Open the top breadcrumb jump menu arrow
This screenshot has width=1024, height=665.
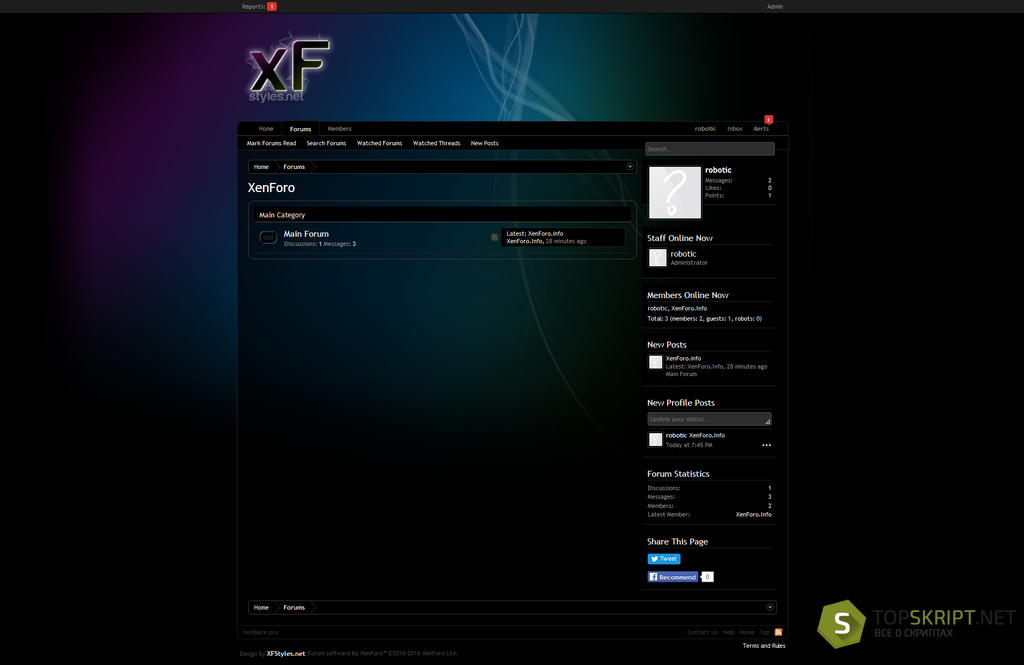[x=630, y=167]
